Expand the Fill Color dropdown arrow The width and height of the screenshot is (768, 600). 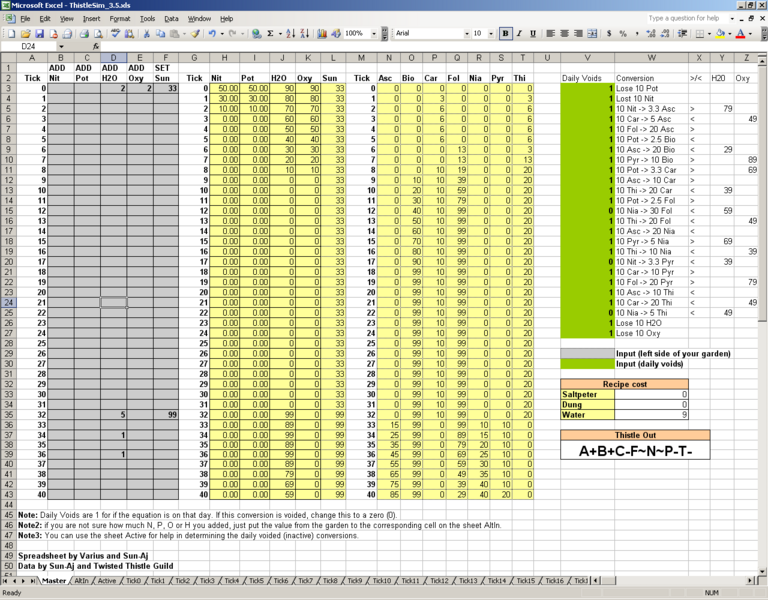(x=730, y=33)
